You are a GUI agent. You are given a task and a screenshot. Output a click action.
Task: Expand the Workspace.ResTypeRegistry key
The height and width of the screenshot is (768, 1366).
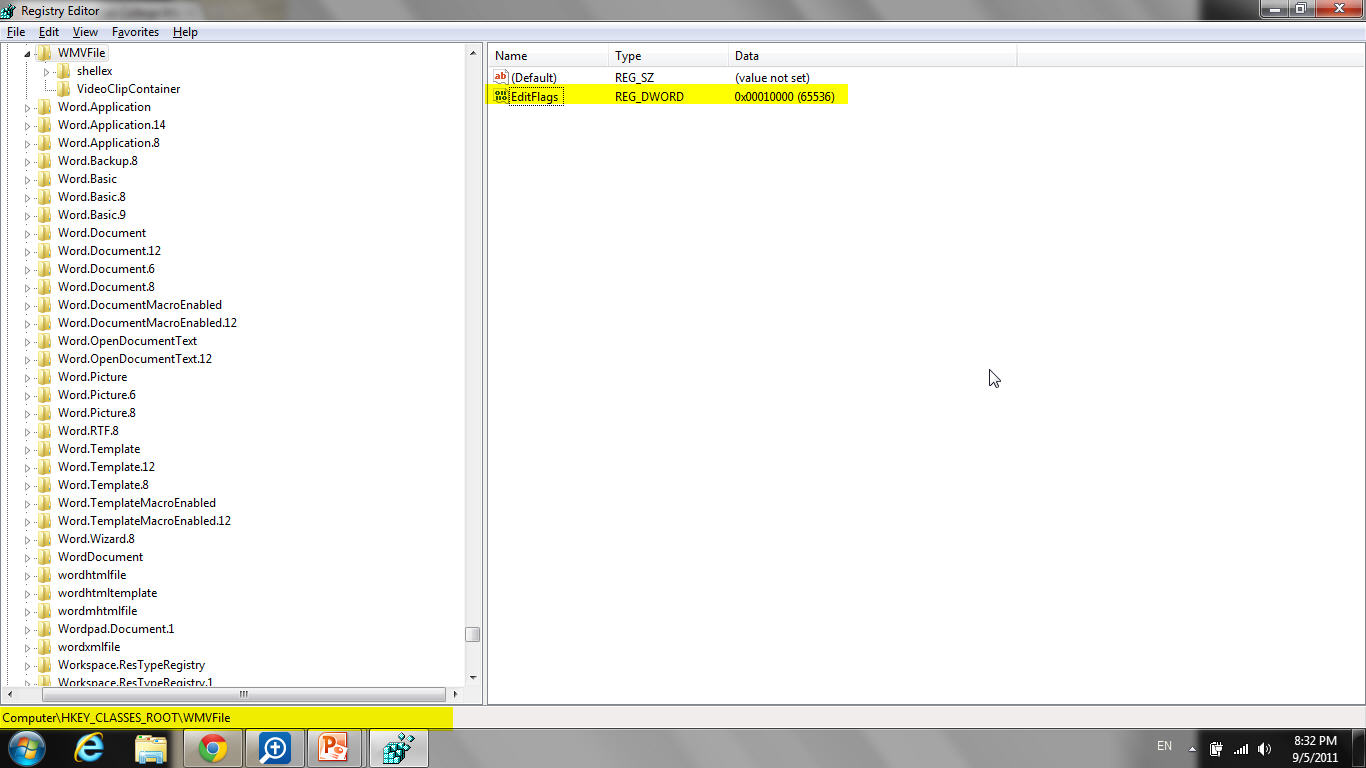[28, 665]
